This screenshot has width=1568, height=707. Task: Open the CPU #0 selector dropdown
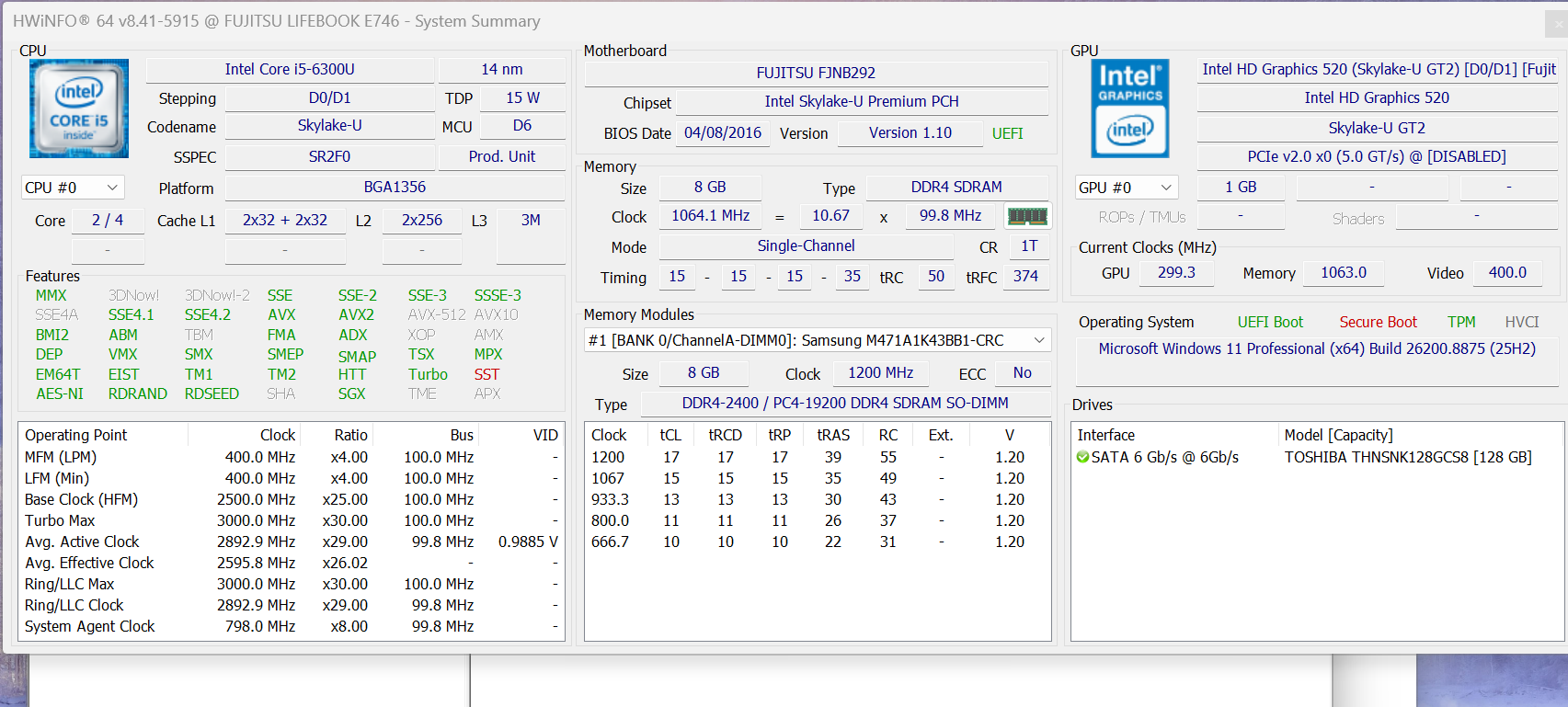(73, 188)
